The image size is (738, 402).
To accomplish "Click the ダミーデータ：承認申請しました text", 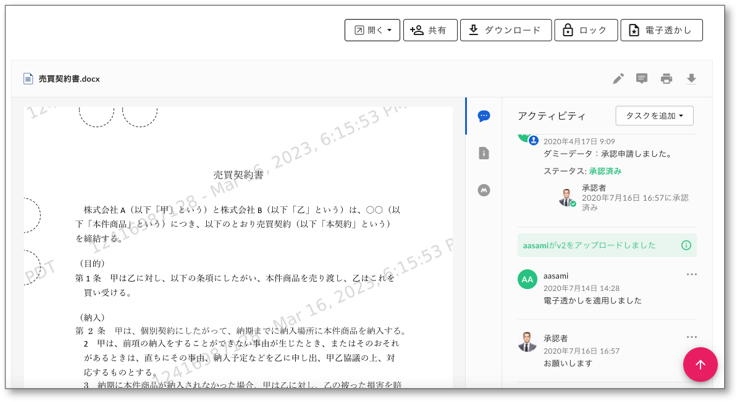I will pos(608,154).
